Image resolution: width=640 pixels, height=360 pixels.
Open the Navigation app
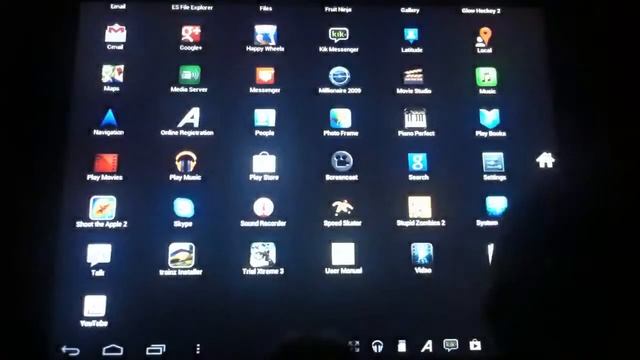[x=109, y=118]
